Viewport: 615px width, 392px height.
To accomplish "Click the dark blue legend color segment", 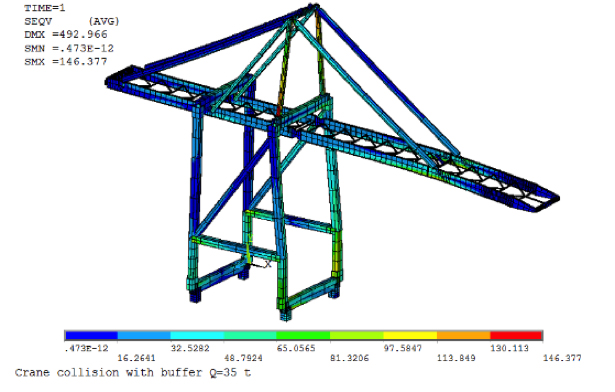I will pyautogui.click(x=91, y=335).
